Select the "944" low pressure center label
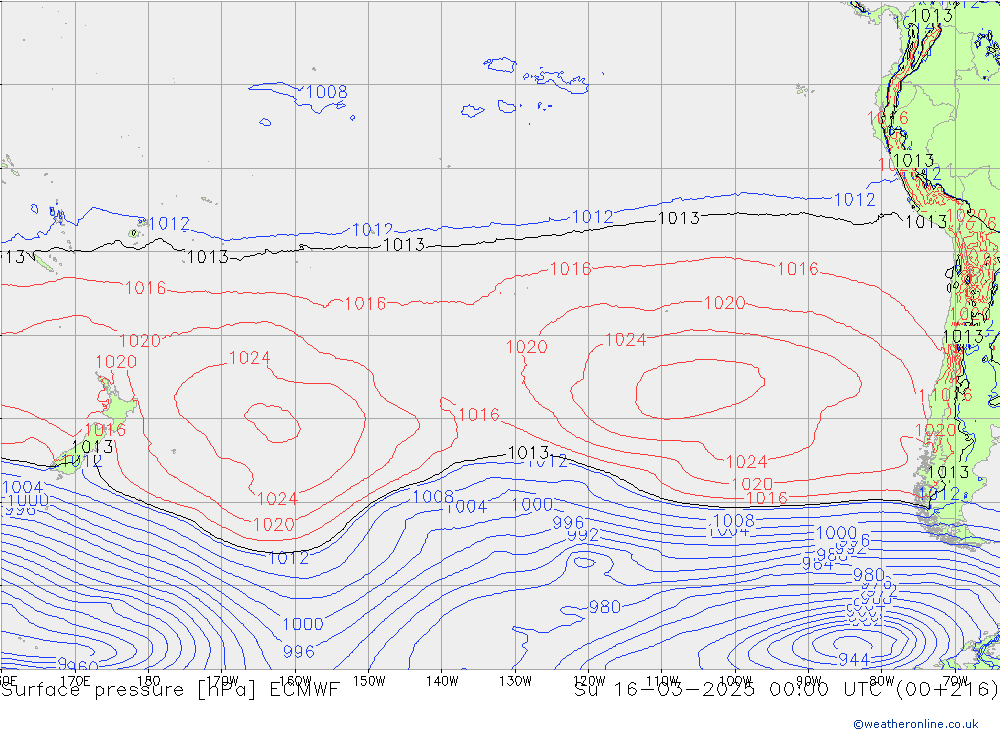 853,660
